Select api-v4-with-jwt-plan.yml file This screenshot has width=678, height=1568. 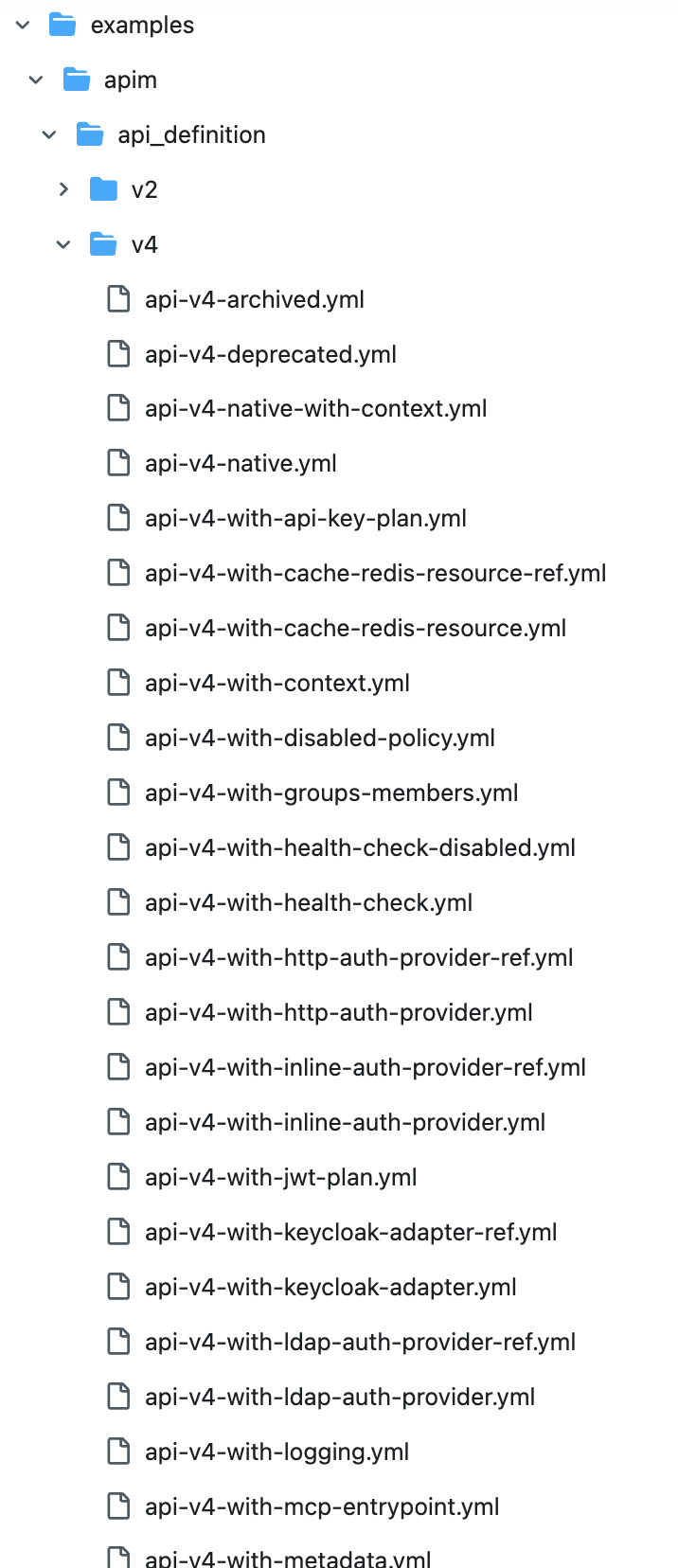[x=280, y=1178]
